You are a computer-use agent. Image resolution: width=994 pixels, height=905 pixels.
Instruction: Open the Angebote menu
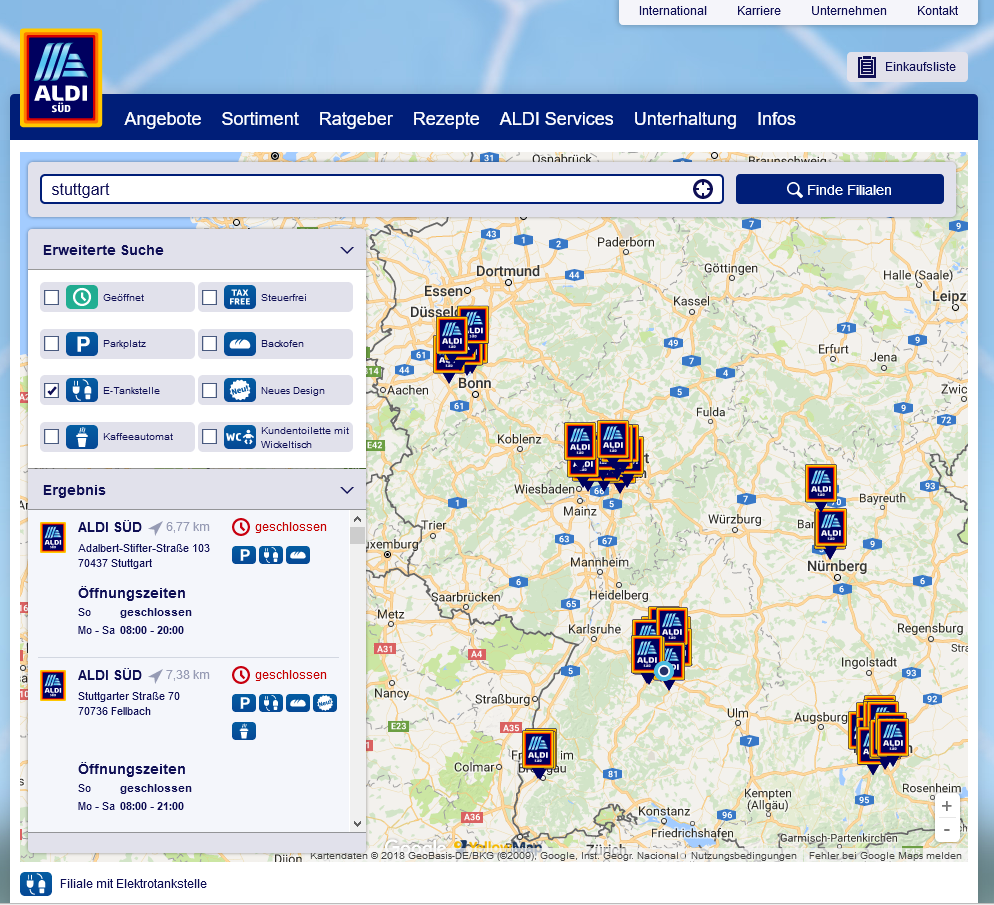tap(162, 119)
